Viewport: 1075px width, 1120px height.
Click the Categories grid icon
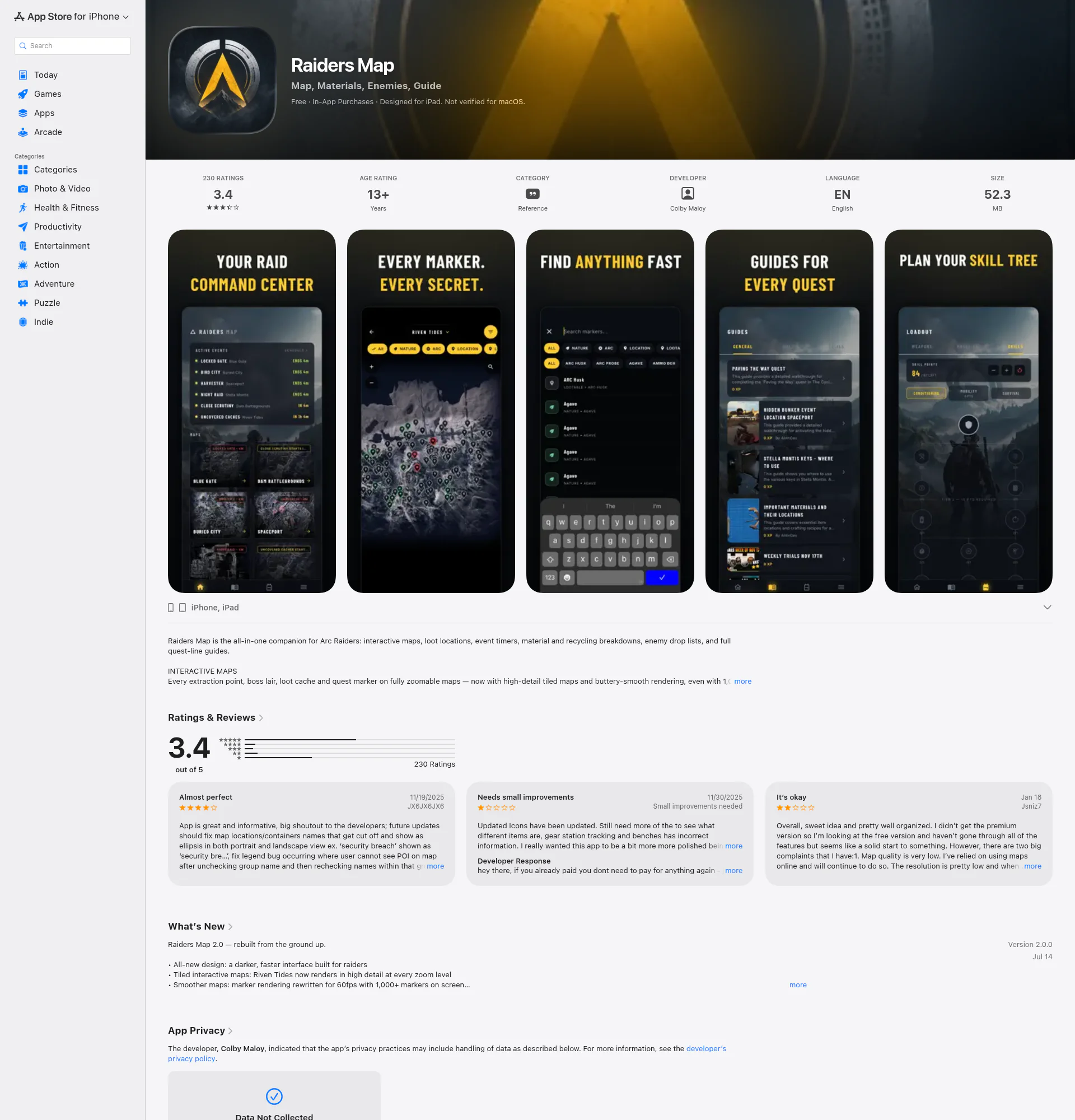pyautogui.click(x=23, y=170)
